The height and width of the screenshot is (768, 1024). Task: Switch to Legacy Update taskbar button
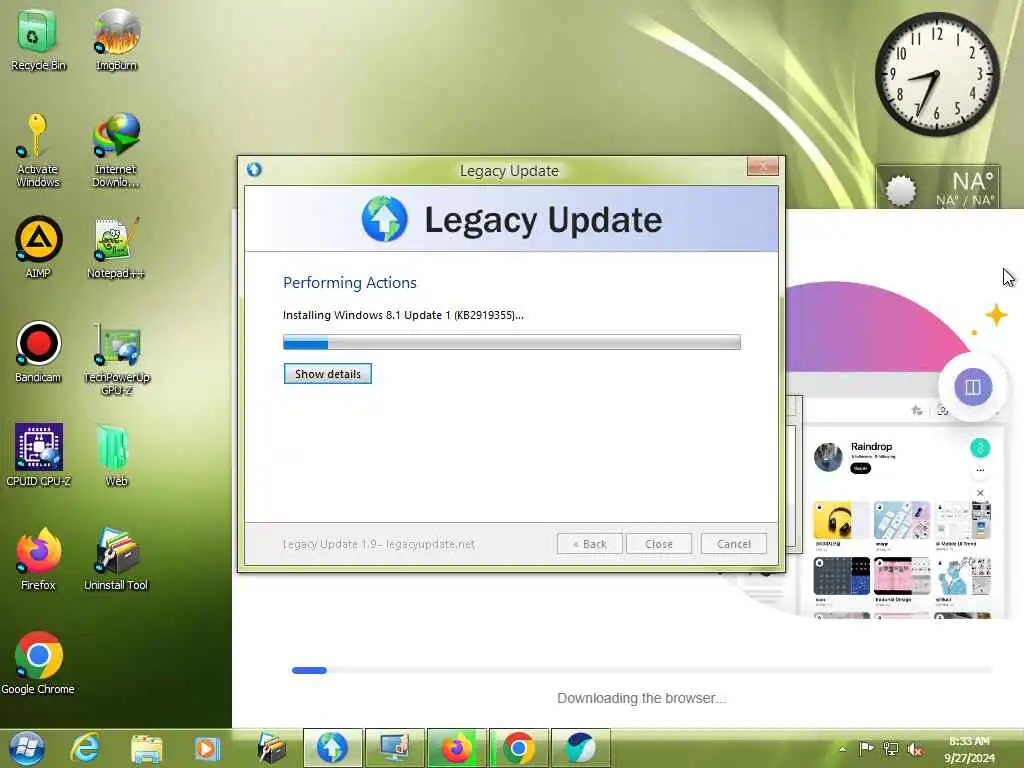[332, 748]
